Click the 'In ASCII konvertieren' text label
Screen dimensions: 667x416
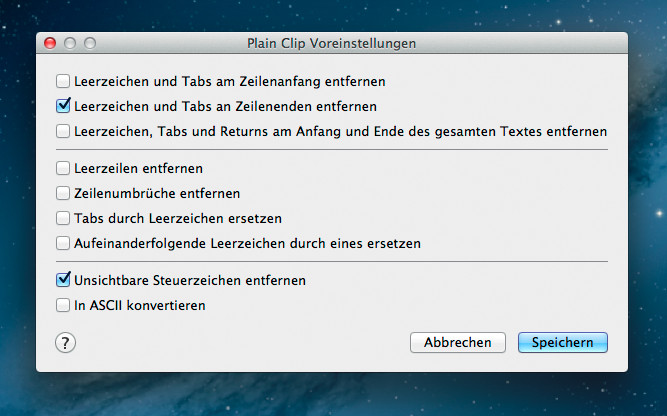coord(140,305)
